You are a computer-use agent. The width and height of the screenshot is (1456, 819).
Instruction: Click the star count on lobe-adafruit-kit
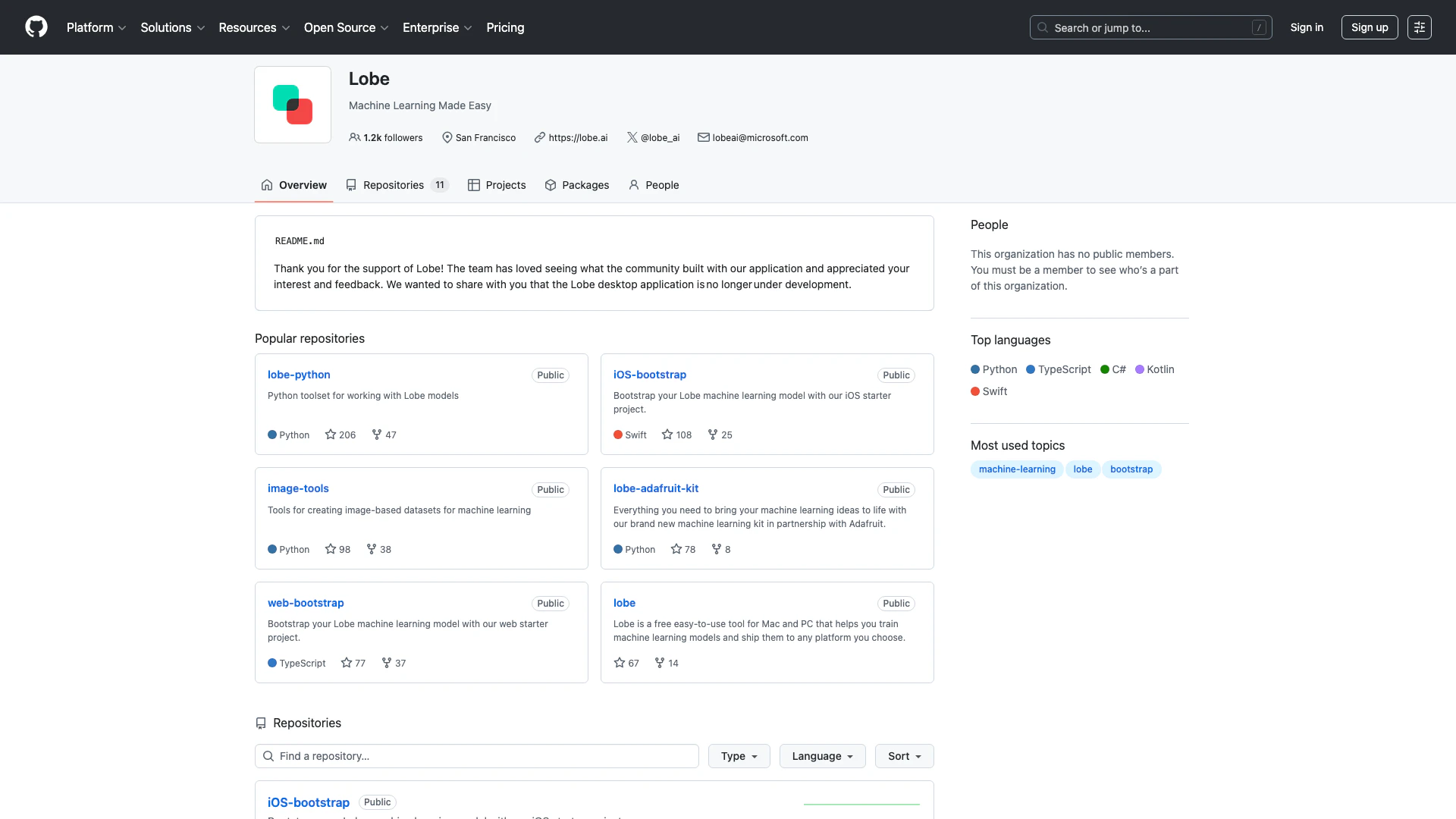(689, 549)
